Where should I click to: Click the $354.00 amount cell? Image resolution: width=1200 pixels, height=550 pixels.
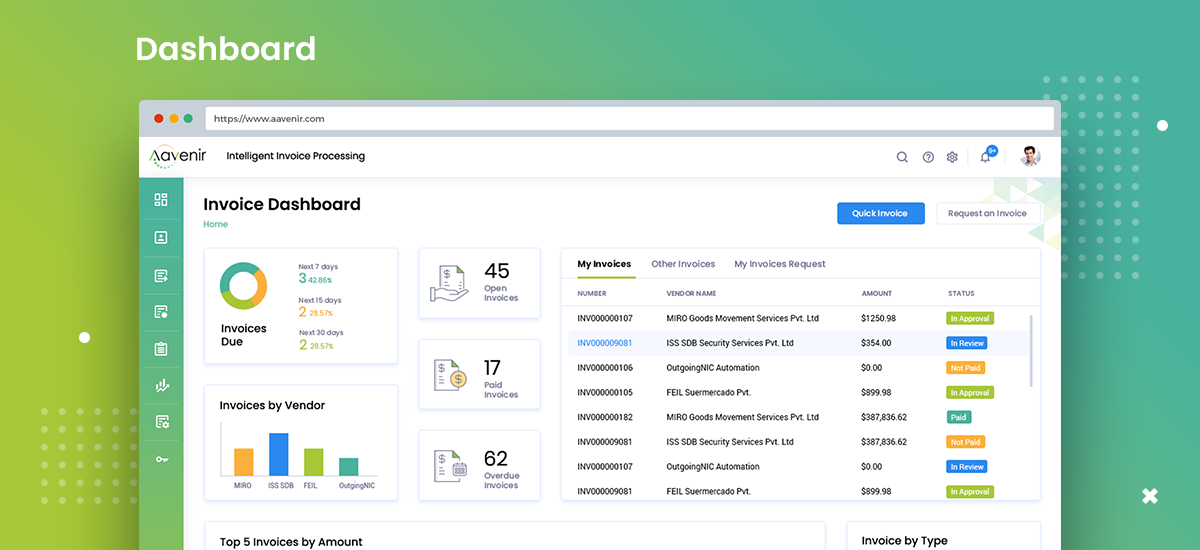click(x=876, y=343)
